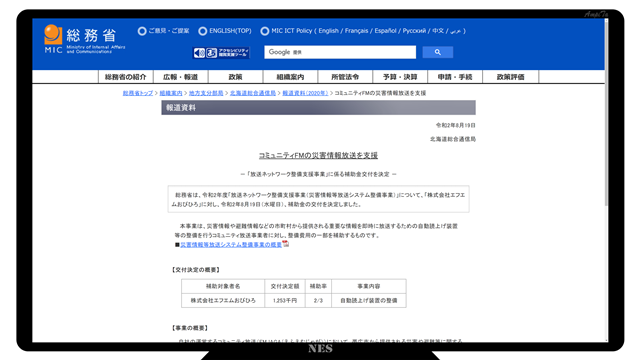Open the 予算・決算 menu
This screenshot has width=640, height=360.
tap(400, 77)
